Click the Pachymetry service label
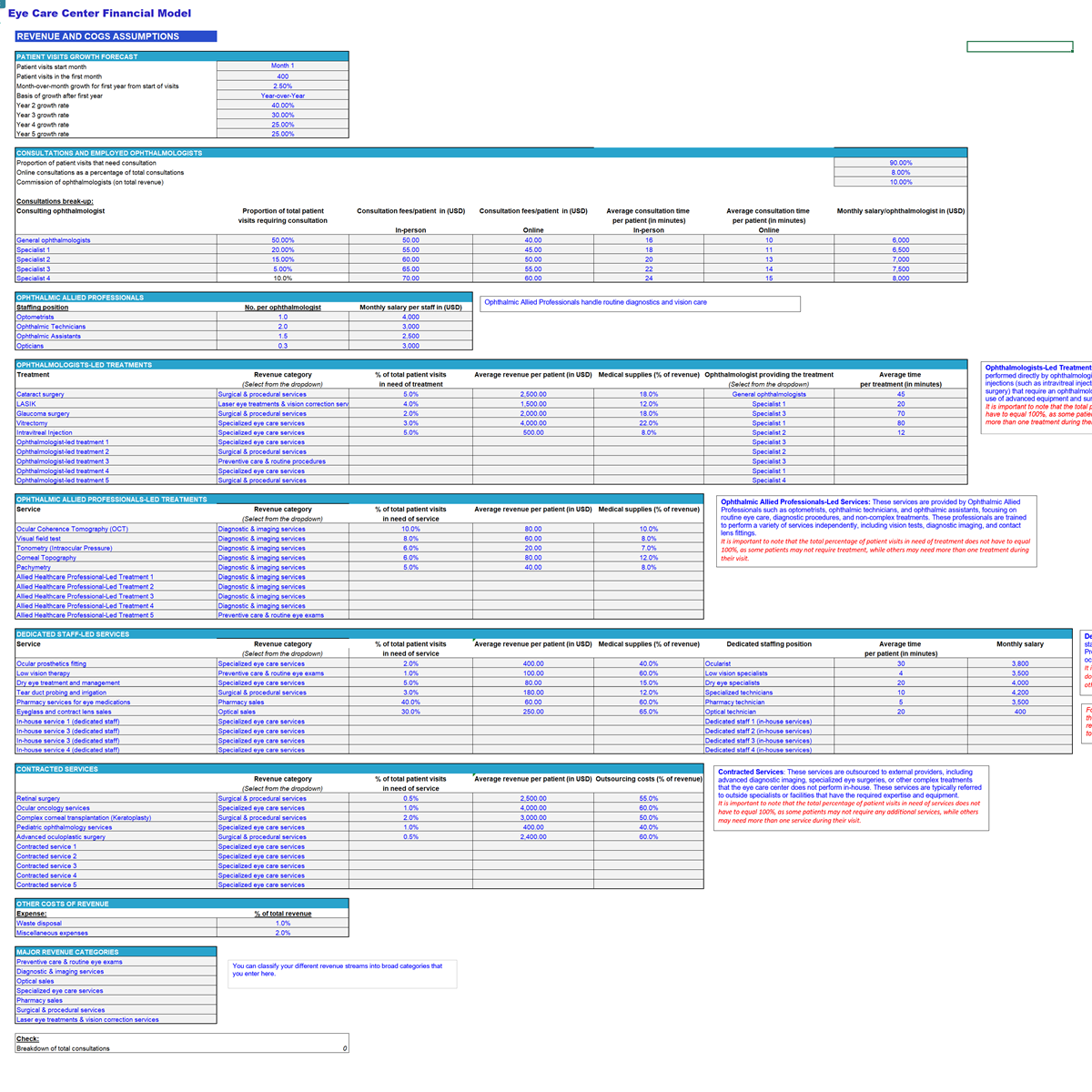 point(34,567)
